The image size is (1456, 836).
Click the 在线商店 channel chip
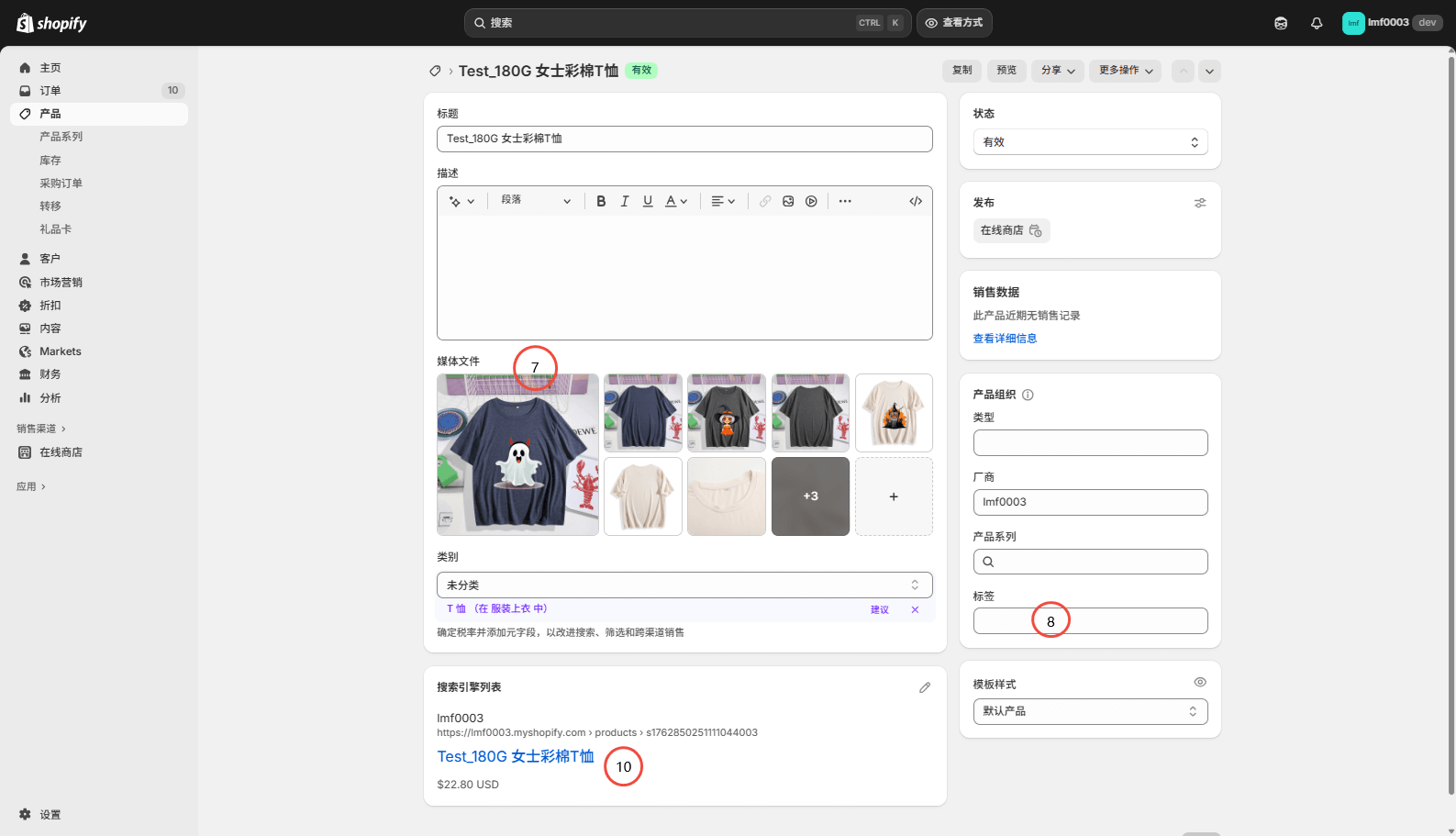tap(1011, 230)
